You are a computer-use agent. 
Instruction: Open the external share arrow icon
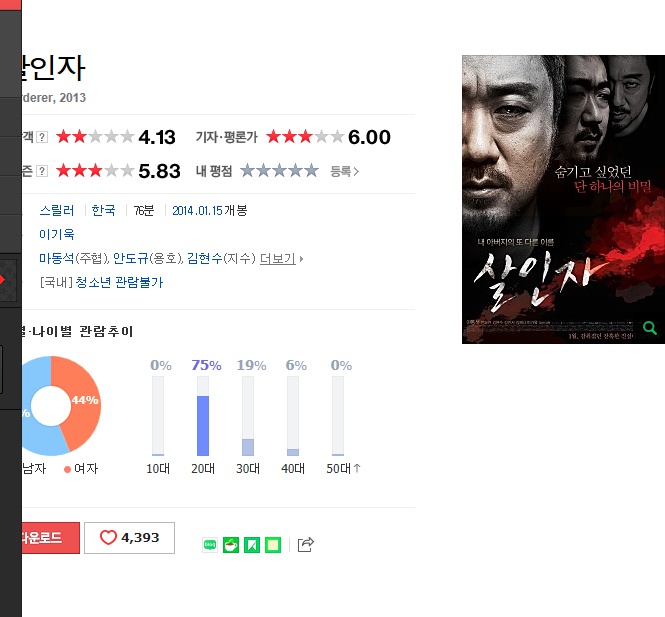[x=305, y=544]
